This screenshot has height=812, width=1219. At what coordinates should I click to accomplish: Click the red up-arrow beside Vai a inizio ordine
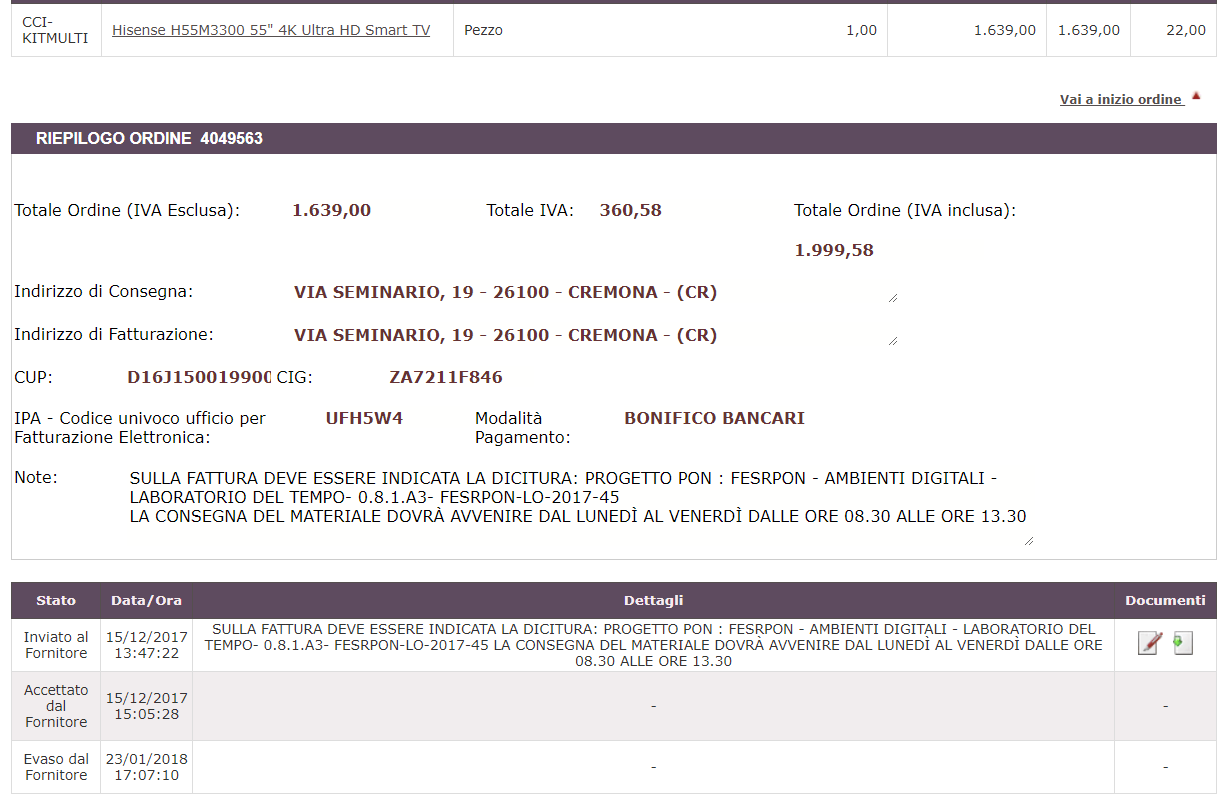pos(1196,96)
